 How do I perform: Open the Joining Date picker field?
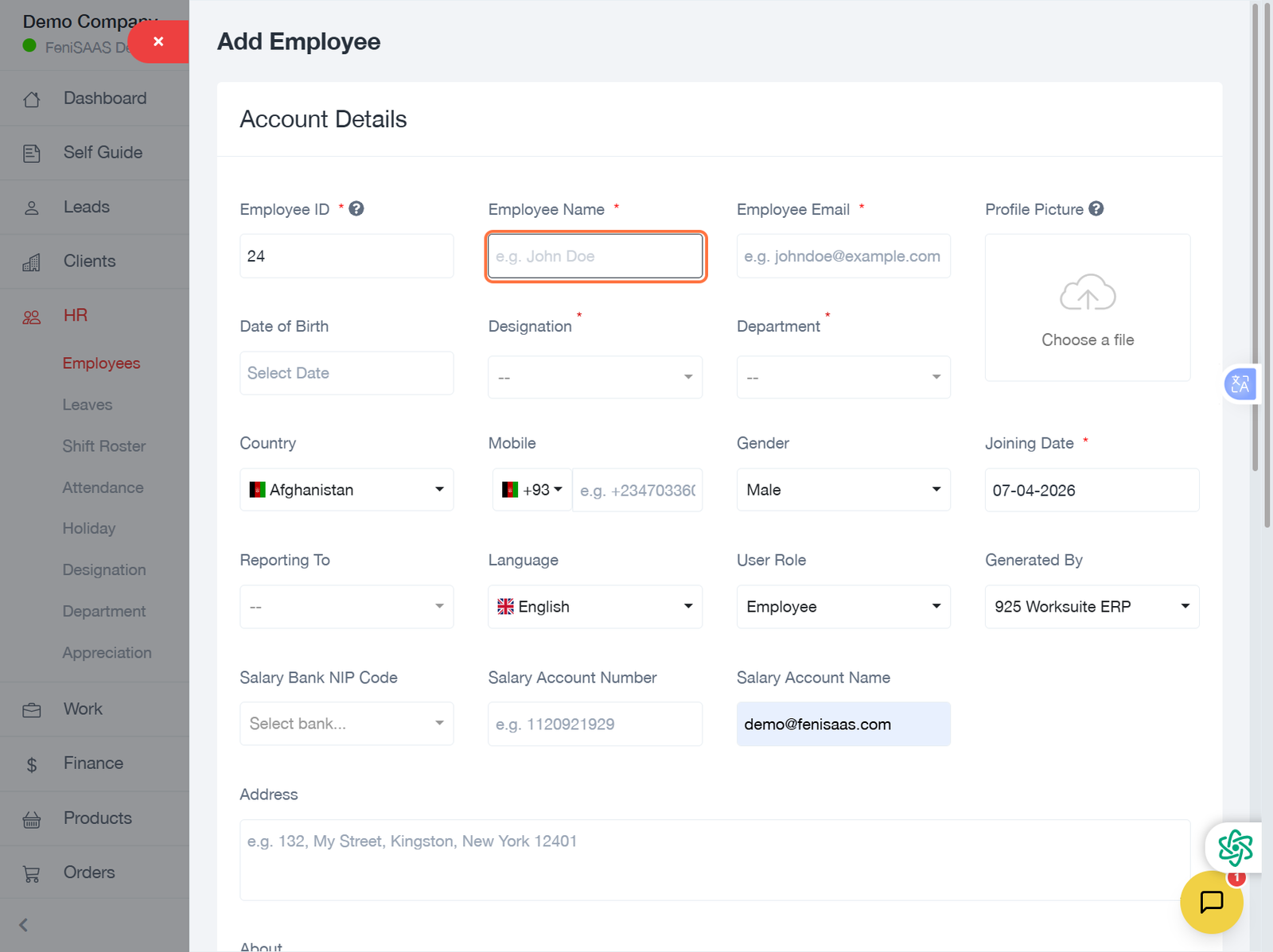click(1091, 491)
